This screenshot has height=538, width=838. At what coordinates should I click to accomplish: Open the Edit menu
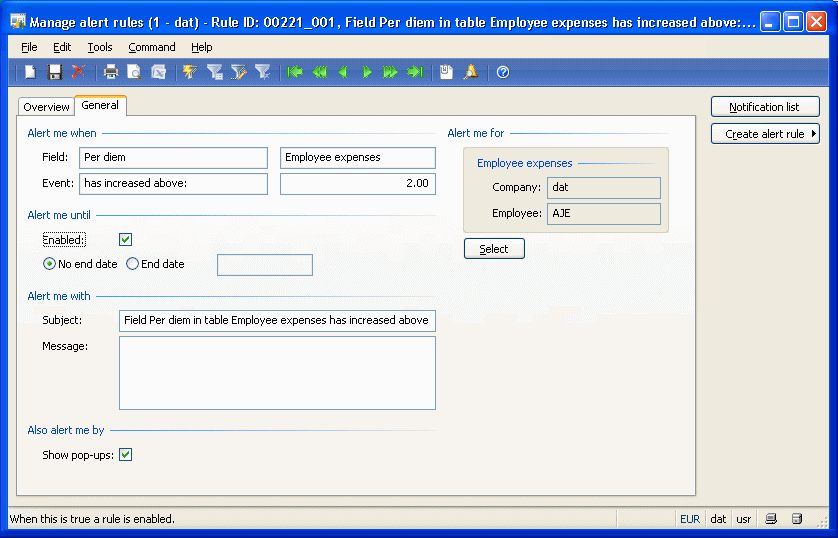pos(62,47)
